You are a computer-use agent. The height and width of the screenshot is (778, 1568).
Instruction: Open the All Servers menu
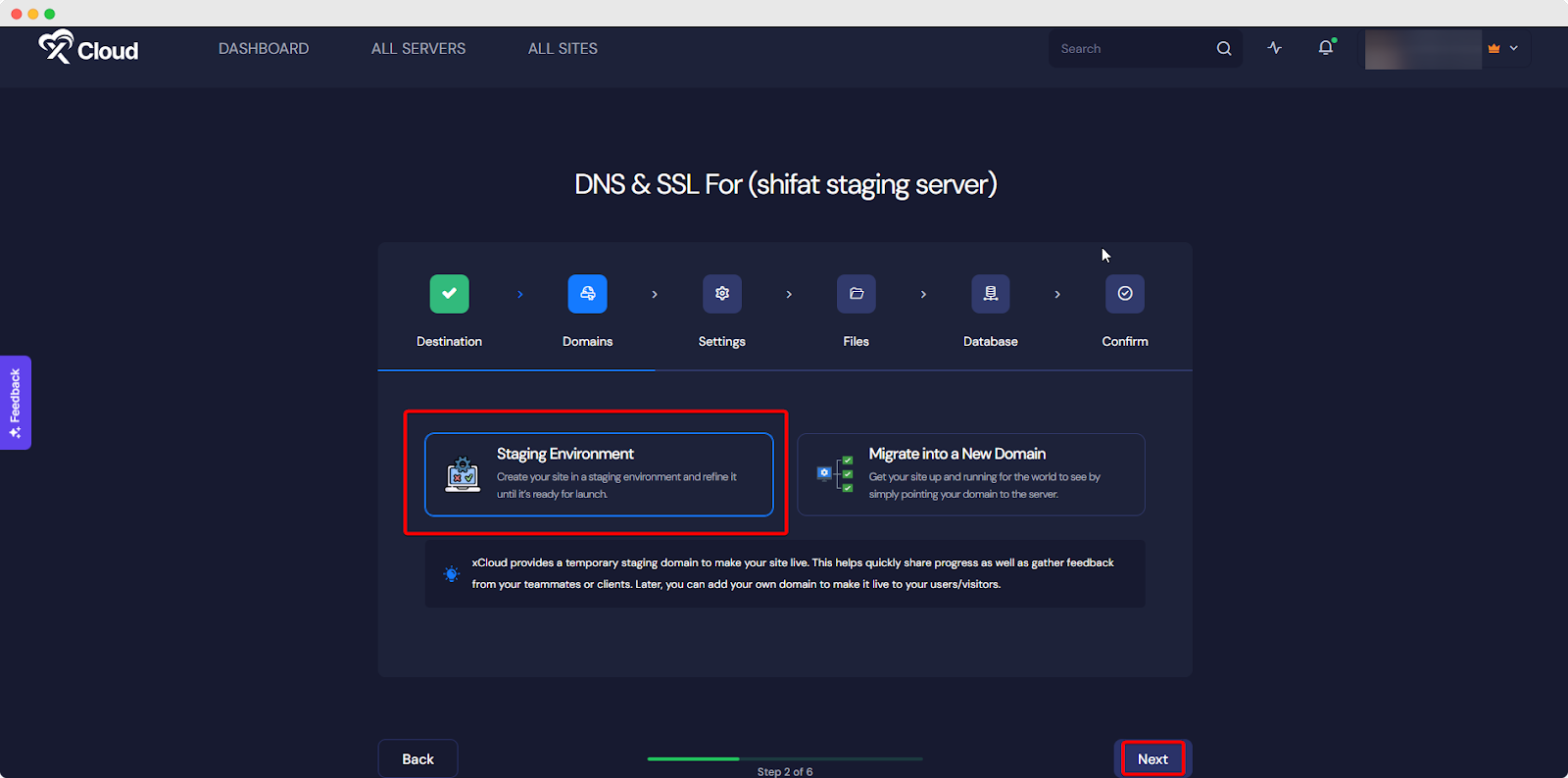click(418, 49)
